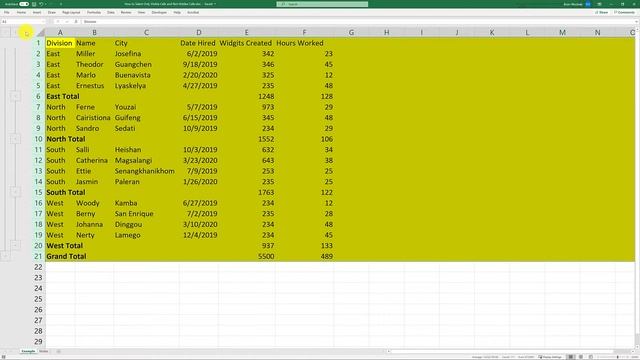
Task: Collapse the East group outline button
Action: click(x=15, y=96)
